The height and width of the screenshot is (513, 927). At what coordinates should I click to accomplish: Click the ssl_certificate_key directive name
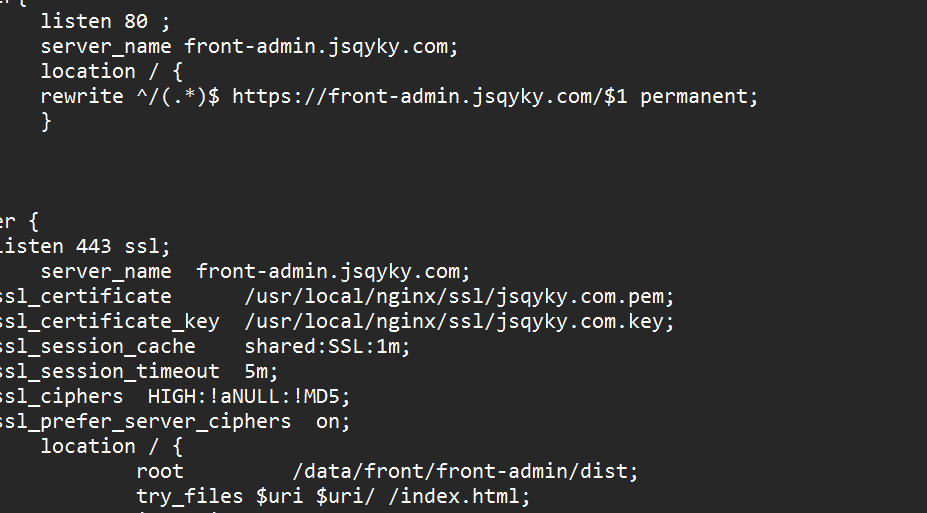click(108, 321)
